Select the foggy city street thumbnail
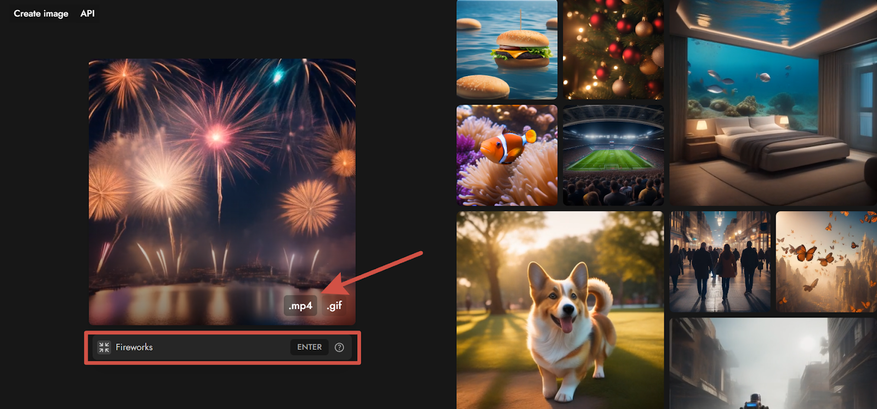Image resolution: width=877 pixels, height=409 pixels. point(773,364)
